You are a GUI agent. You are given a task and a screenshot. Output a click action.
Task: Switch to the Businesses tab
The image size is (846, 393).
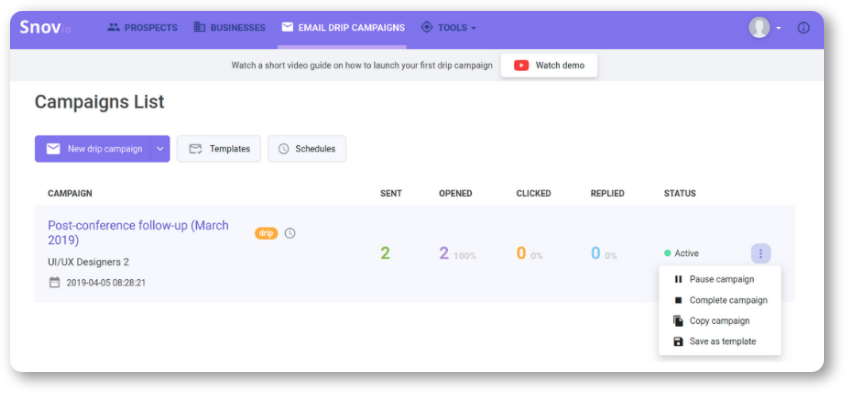click(229, 28)
